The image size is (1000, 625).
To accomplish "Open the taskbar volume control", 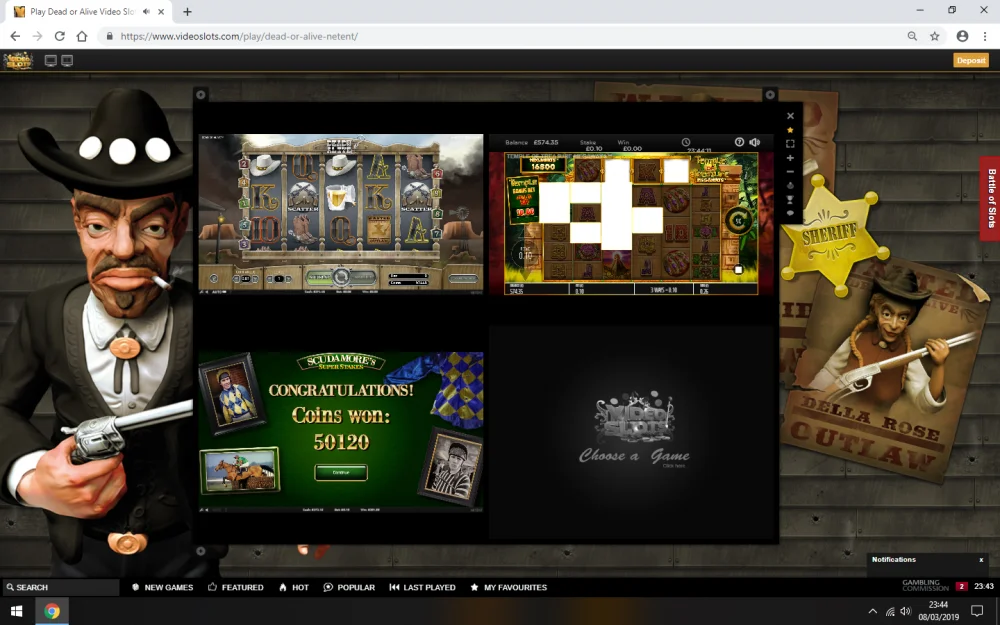I will pos(906,612).
